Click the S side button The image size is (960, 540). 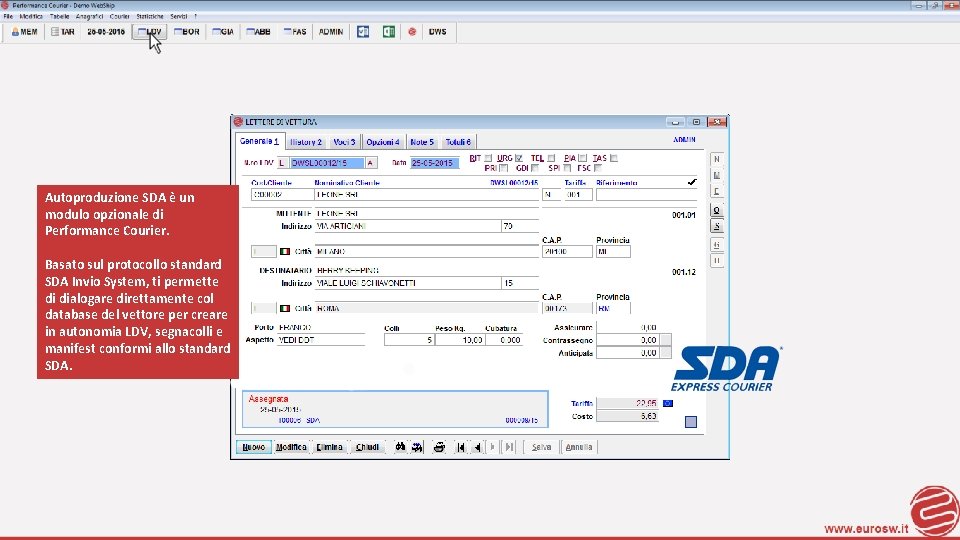pyautogui.click(x=717, y=227)
